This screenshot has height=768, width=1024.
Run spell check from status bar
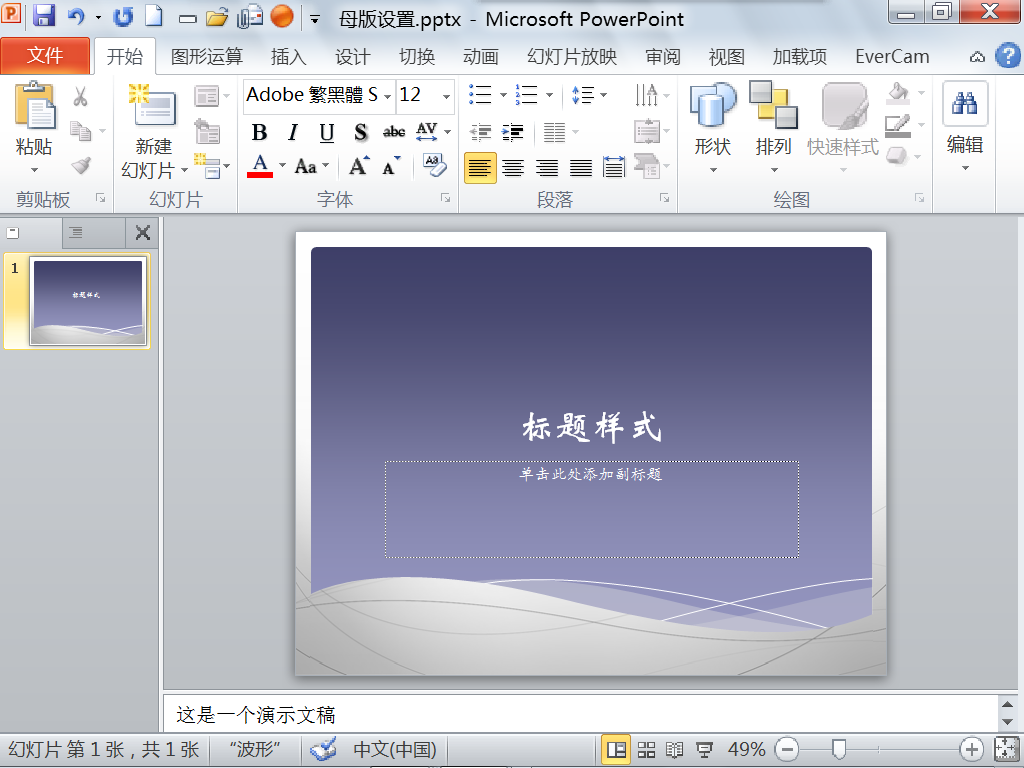pyautogui.click(x=323, y=749)
